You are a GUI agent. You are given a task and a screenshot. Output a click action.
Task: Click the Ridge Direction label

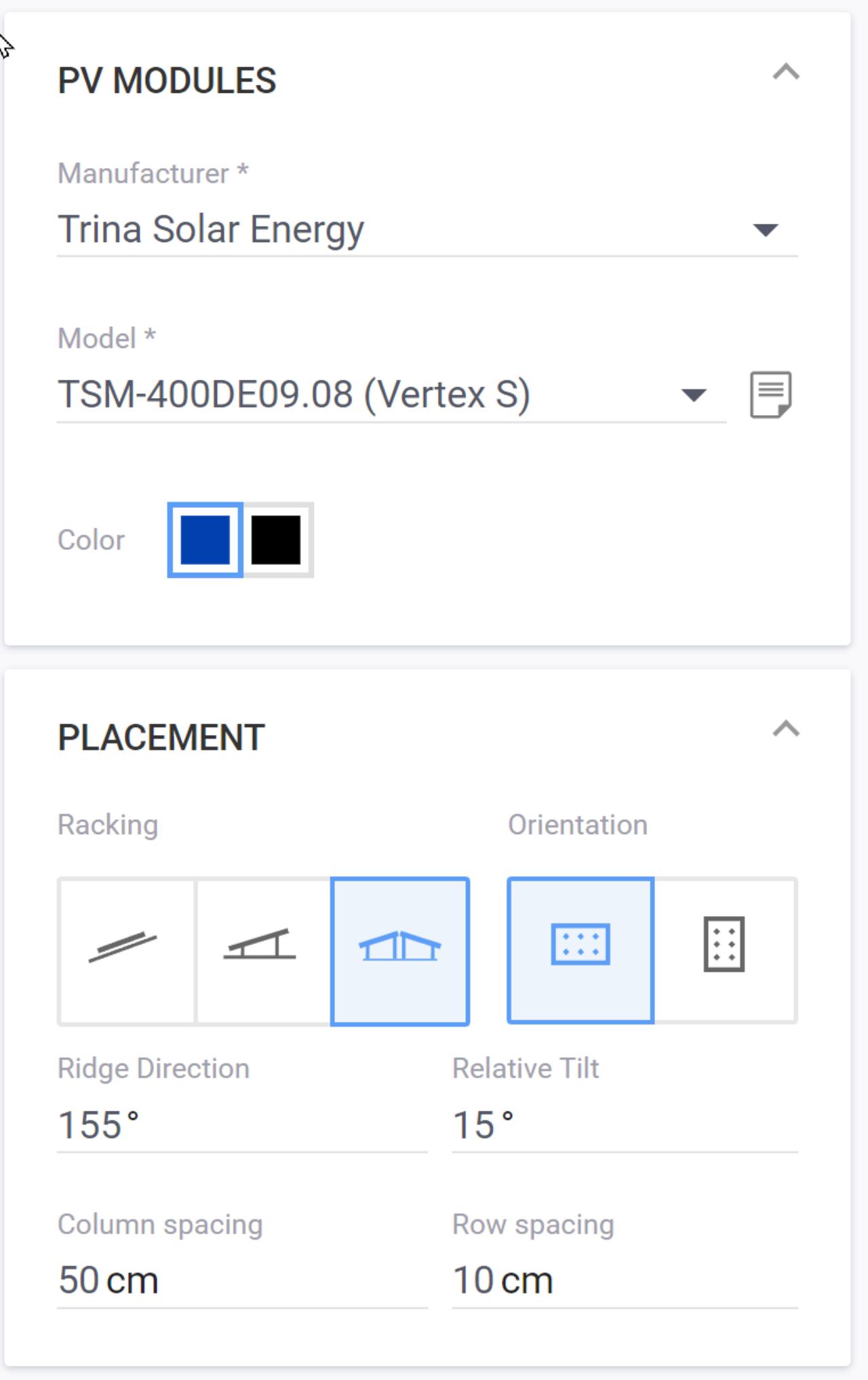[x=154, y=1069]
